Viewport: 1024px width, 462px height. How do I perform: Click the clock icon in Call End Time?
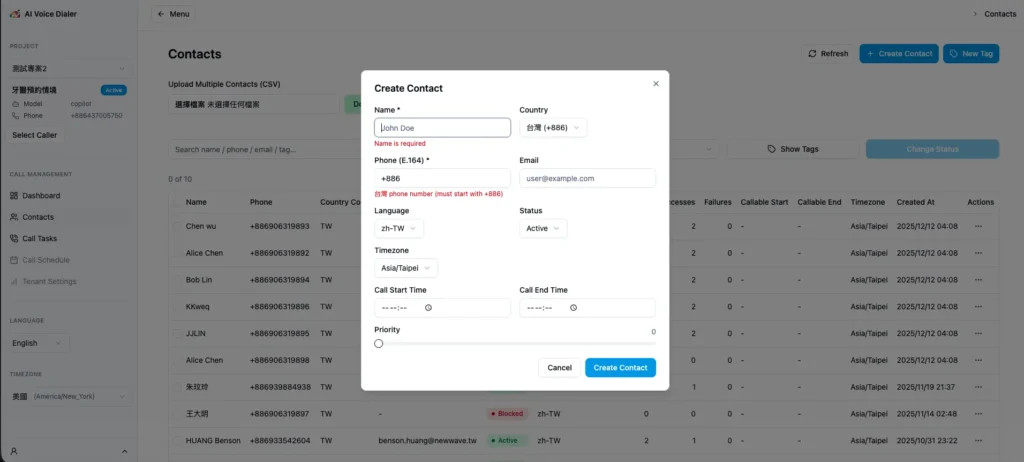coord(573,308)
